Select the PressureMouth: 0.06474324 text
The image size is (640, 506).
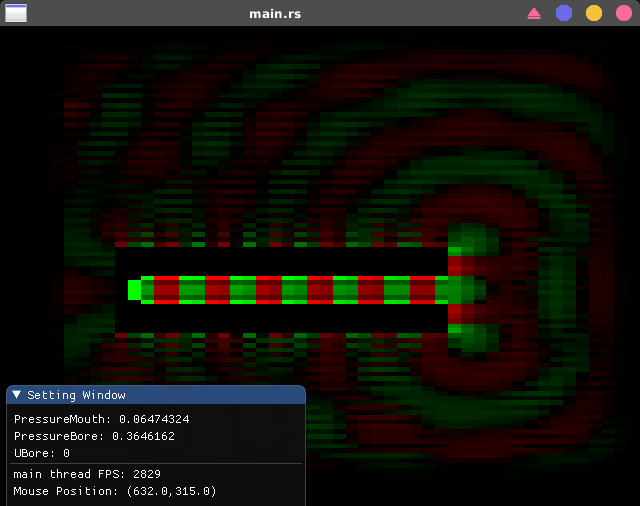pyautogui.click(x=102, y=419)
